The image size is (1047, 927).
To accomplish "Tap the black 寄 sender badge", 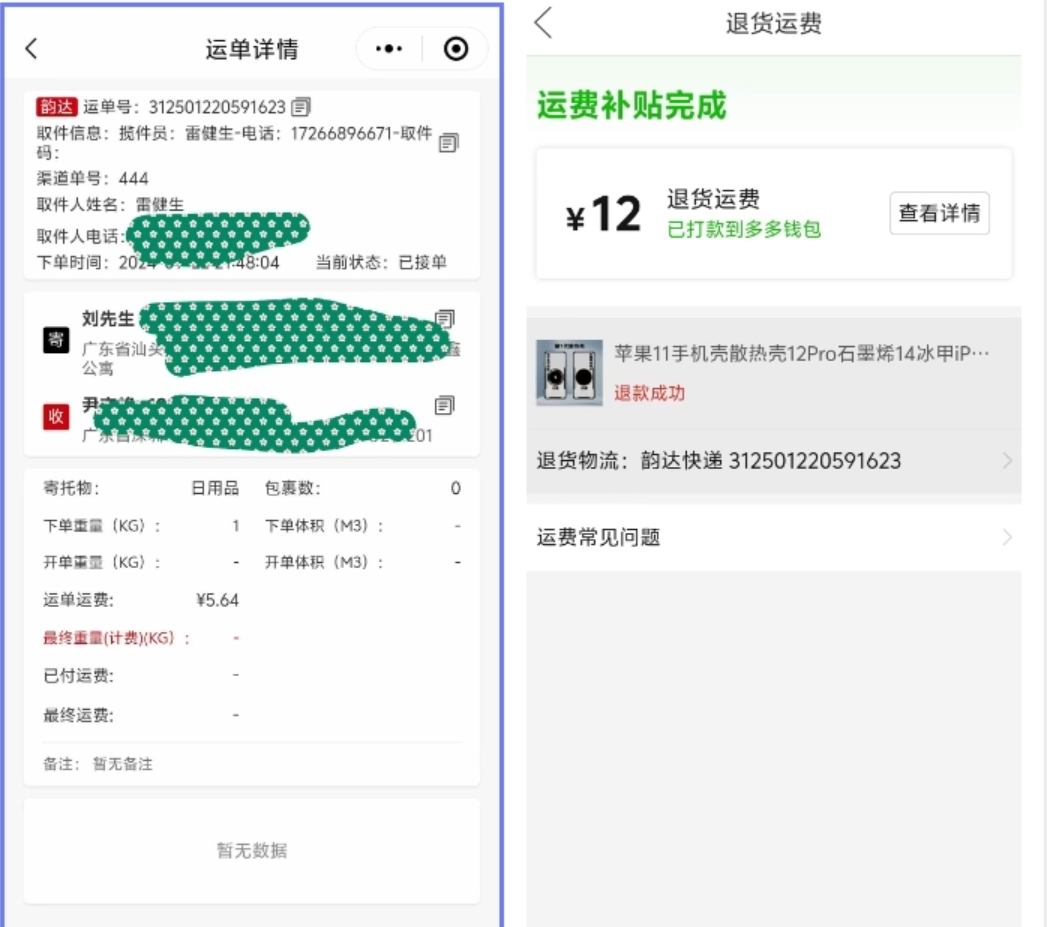I will click(x=56, y=341).
